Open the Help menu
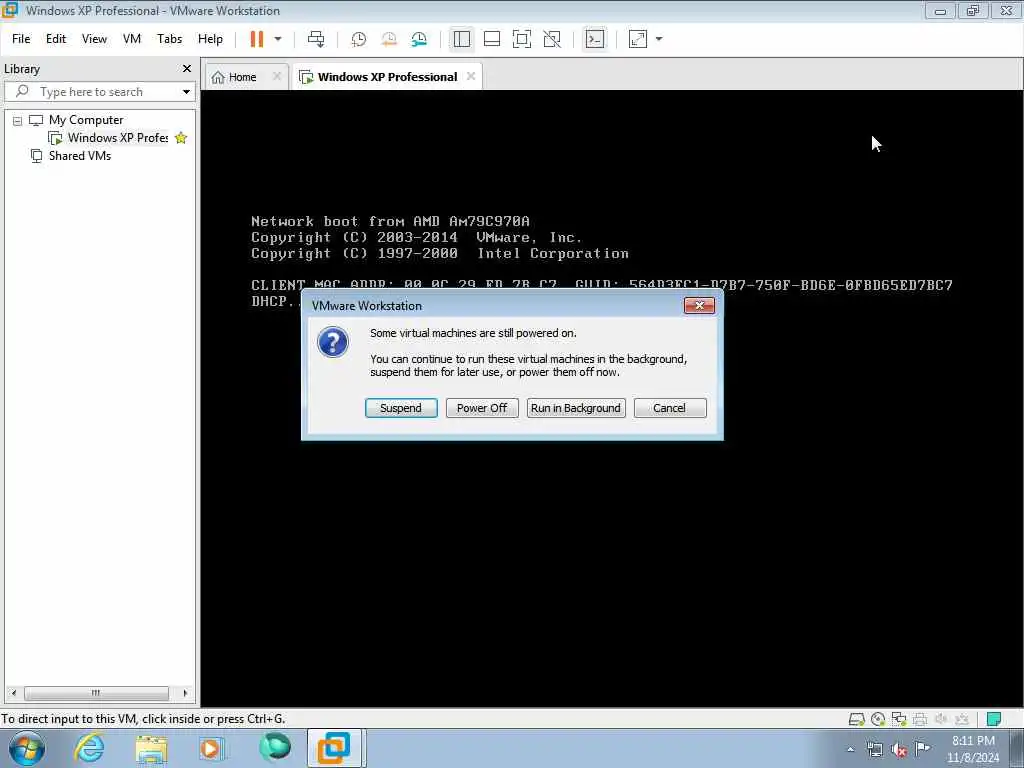 click(x=210, y=39)
